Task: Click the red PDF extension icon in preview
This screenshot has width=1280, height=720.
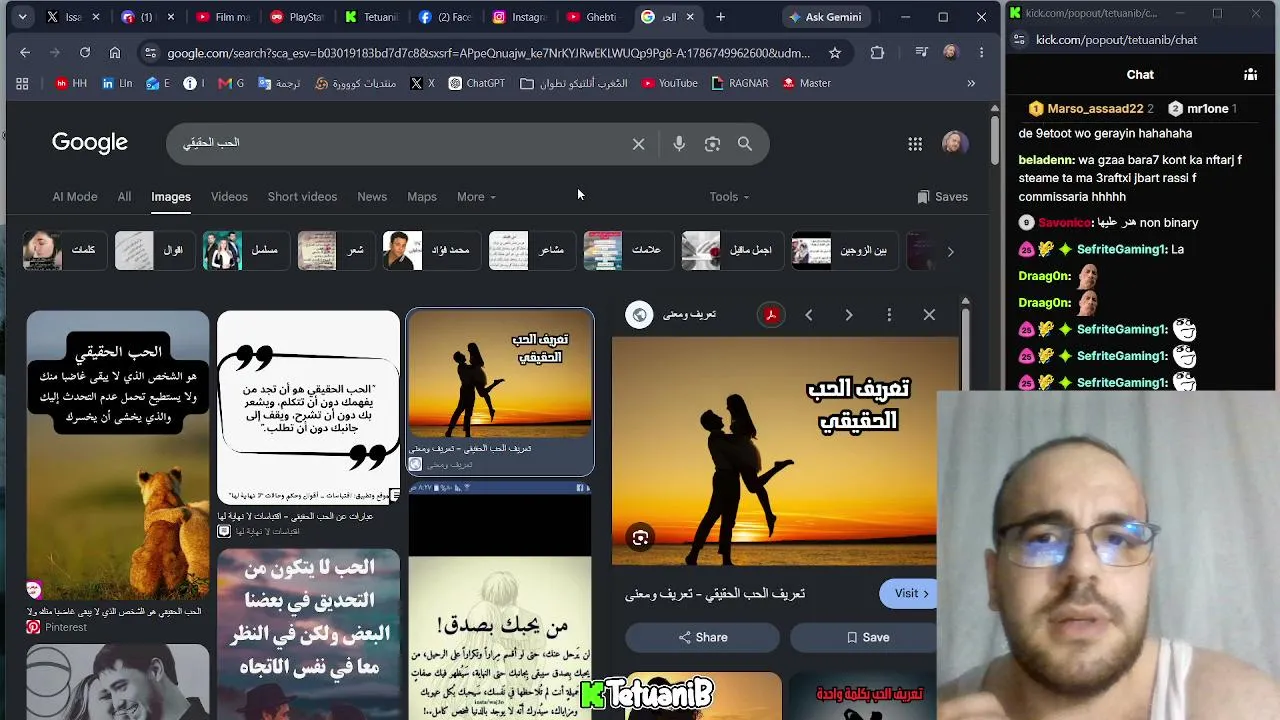Action: pyautogui.click(x=771, y=315)
